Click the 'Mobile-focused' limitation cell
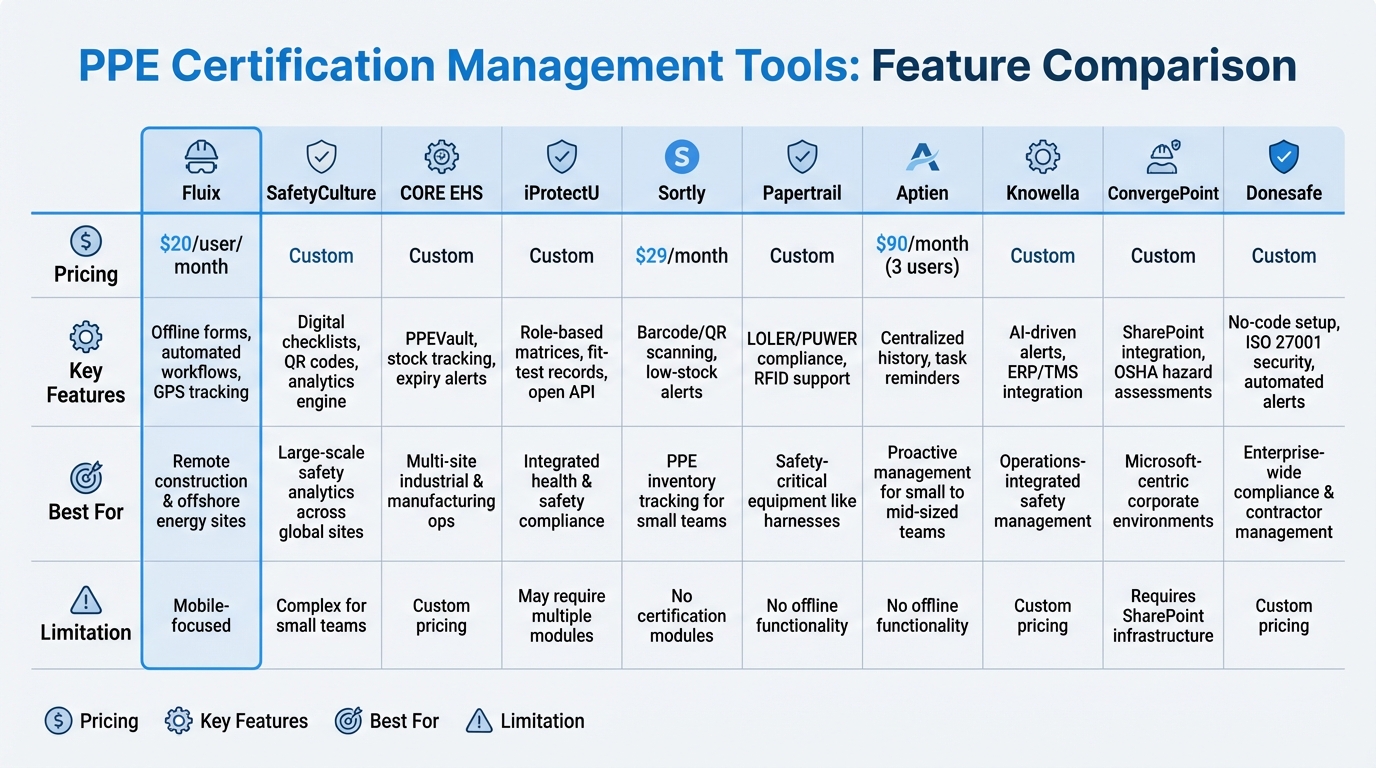The height and width of the screenshot is (768, 1376). tap(201, 615)
